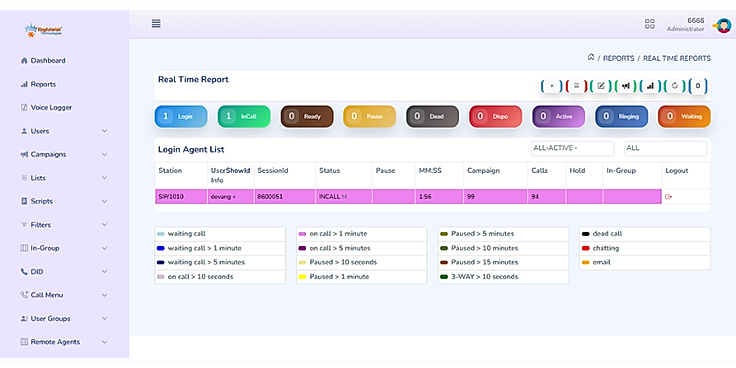
Task: Open the ALL-ACTIVE campaign dropdown
Action: coord(572,148)
